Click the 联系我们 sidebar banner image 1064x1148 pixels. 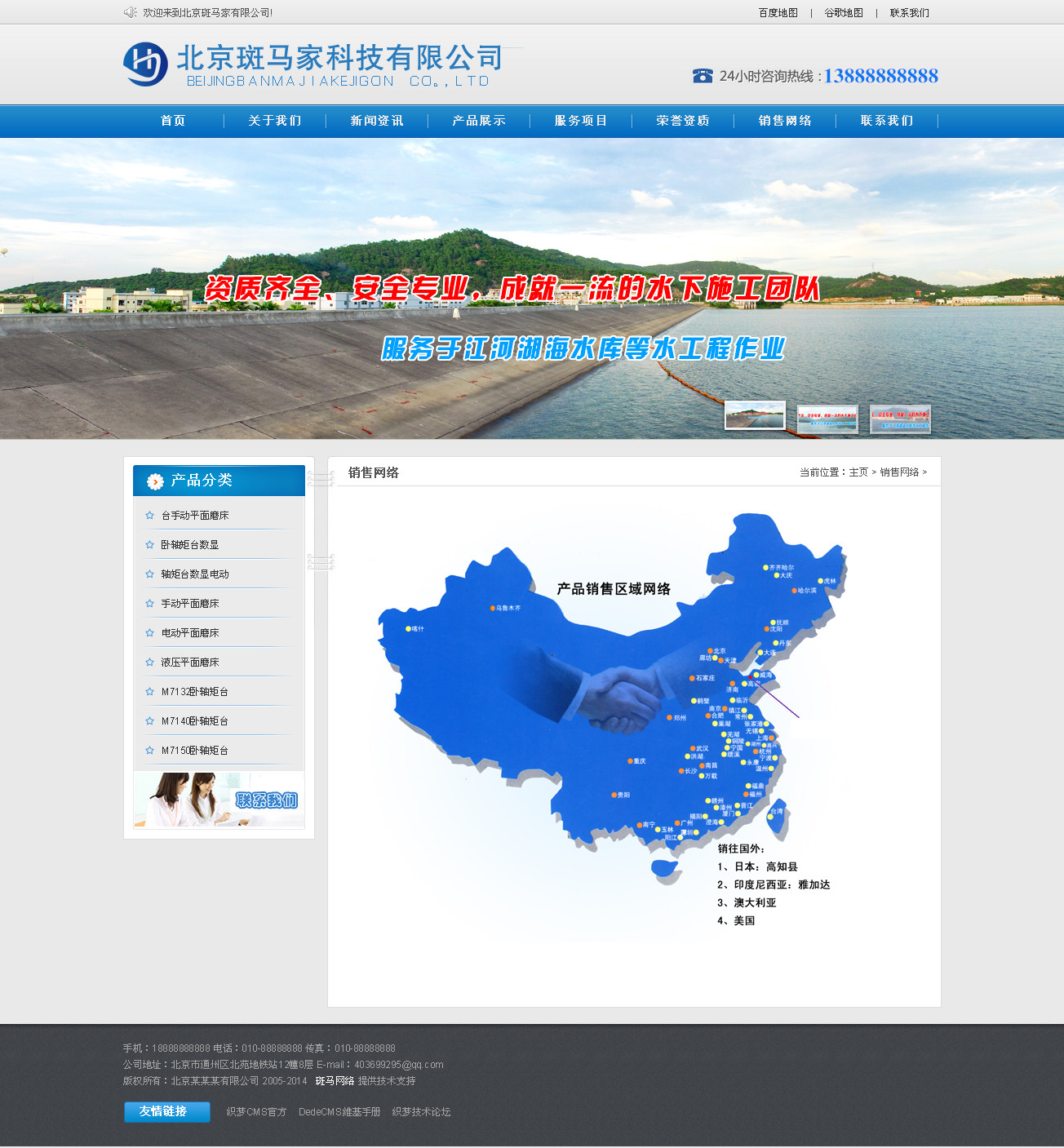[x=219, y=800]
